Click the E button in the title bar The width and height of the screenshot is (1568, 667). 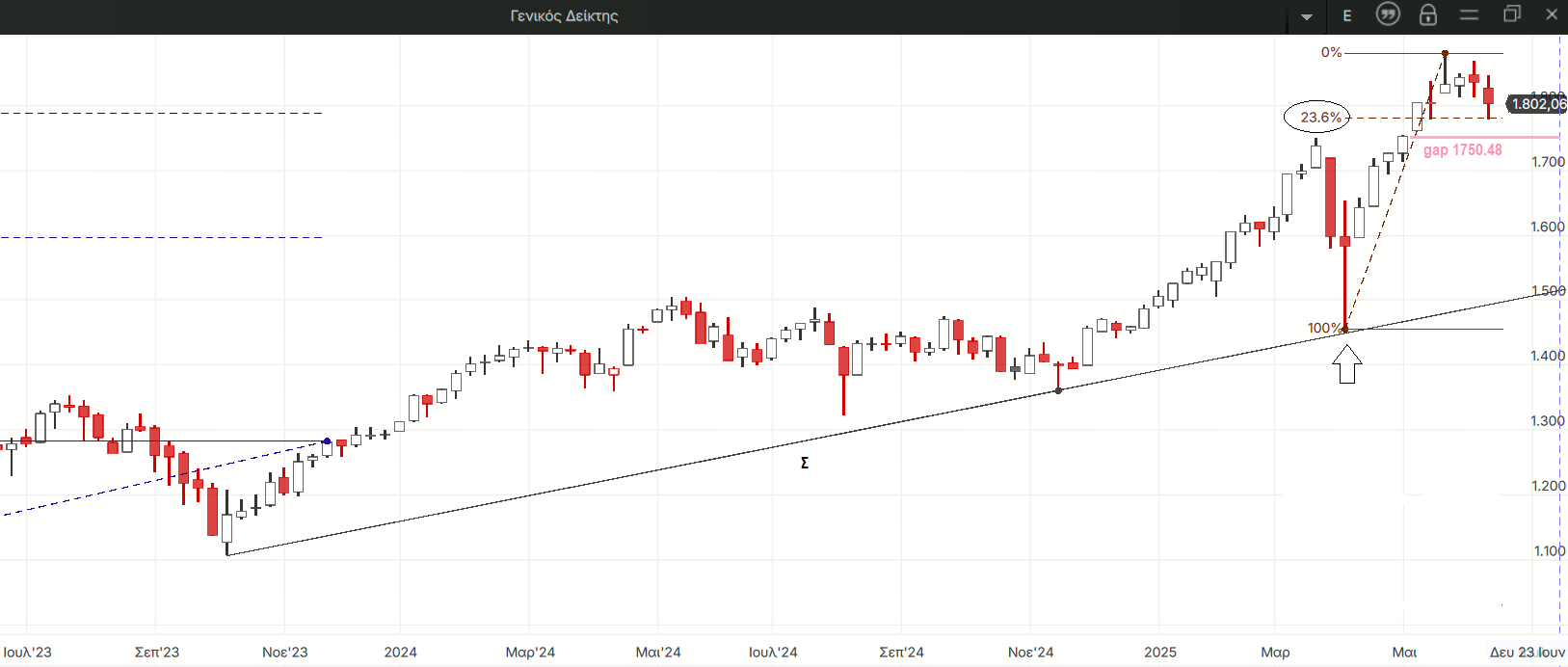coord(1347,15)
